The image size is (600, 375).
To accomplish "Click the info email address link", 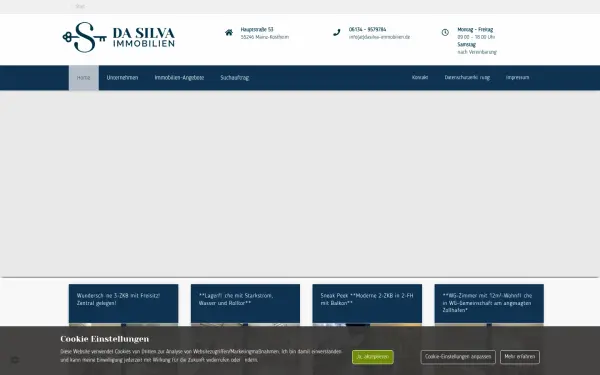I will coord(379,37).
